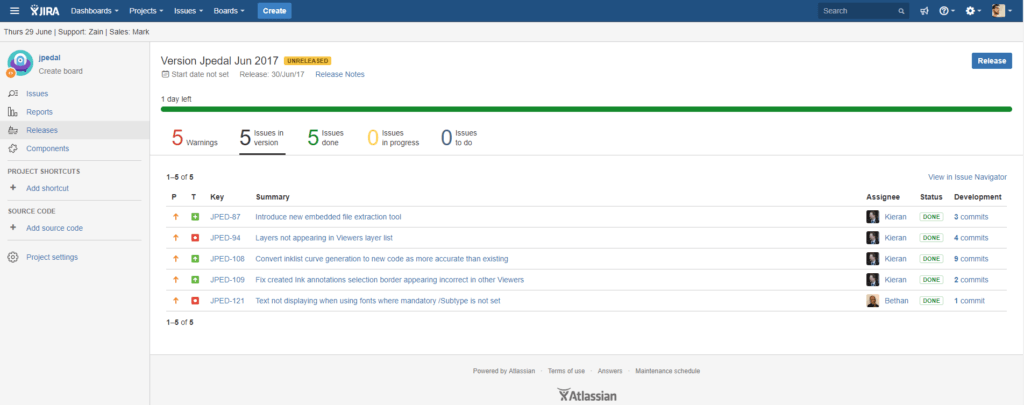Open 1 commit link for JPED-121
The image size is (1024, 405).
point(969,300)
